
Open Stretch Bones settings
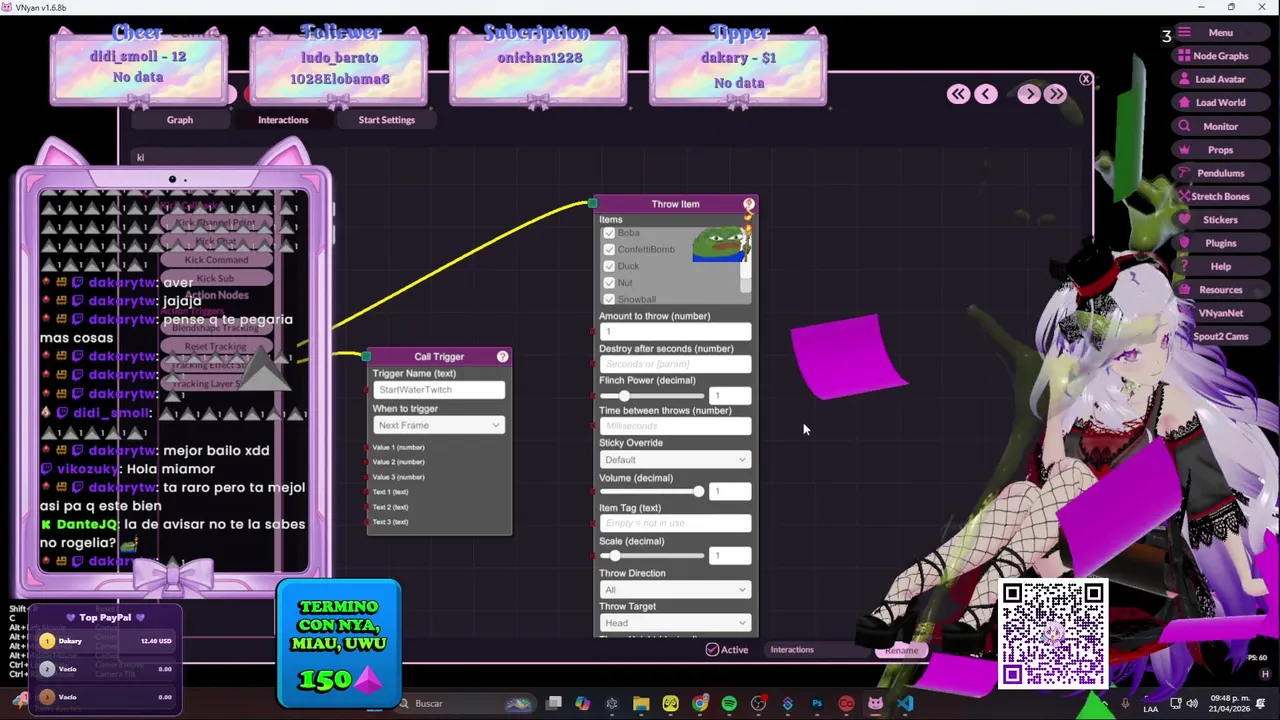tap(1220, 196)
